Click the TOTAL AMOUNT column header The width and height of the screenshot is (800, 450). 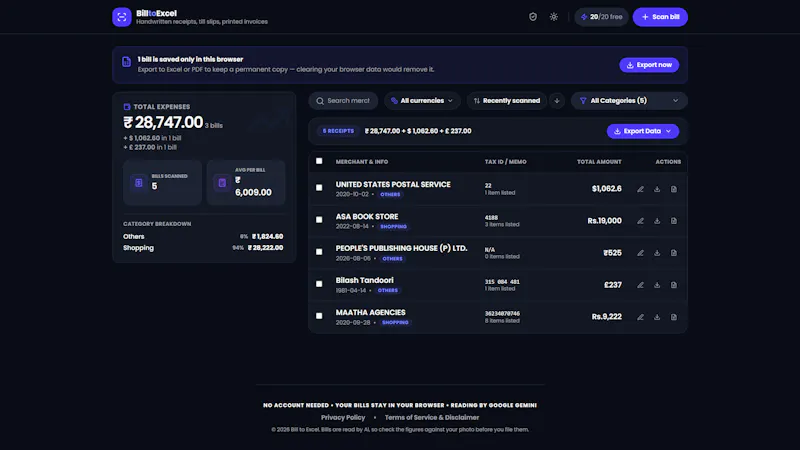pyautogui.click(x=599, y=162)
